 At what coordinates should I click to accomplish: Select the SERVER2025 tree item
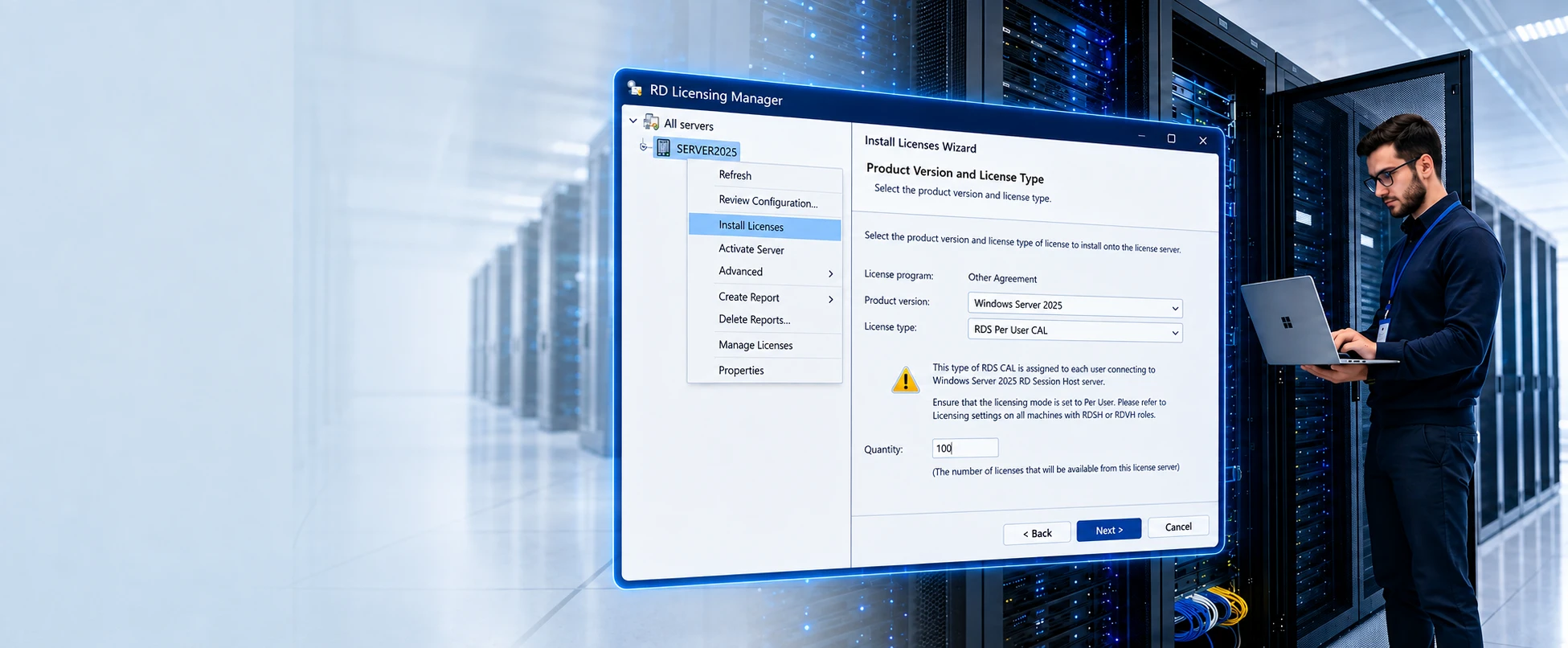point(697,149)
